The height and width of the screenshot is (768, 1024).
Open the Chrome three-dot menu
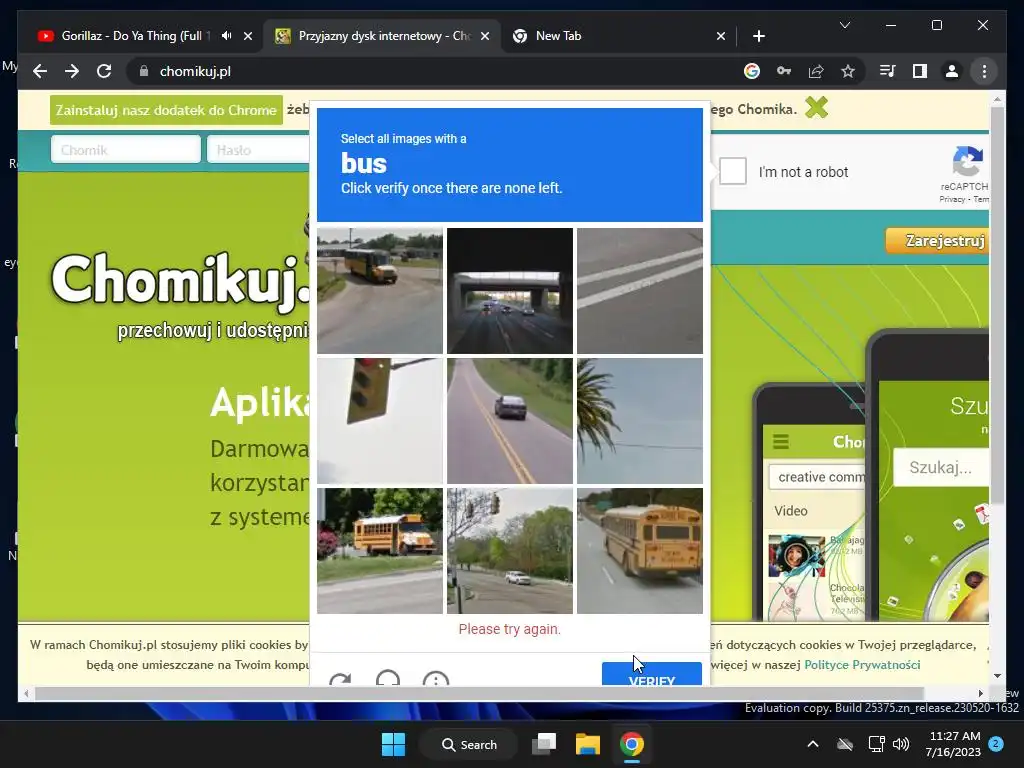click(x=984, y=71)
